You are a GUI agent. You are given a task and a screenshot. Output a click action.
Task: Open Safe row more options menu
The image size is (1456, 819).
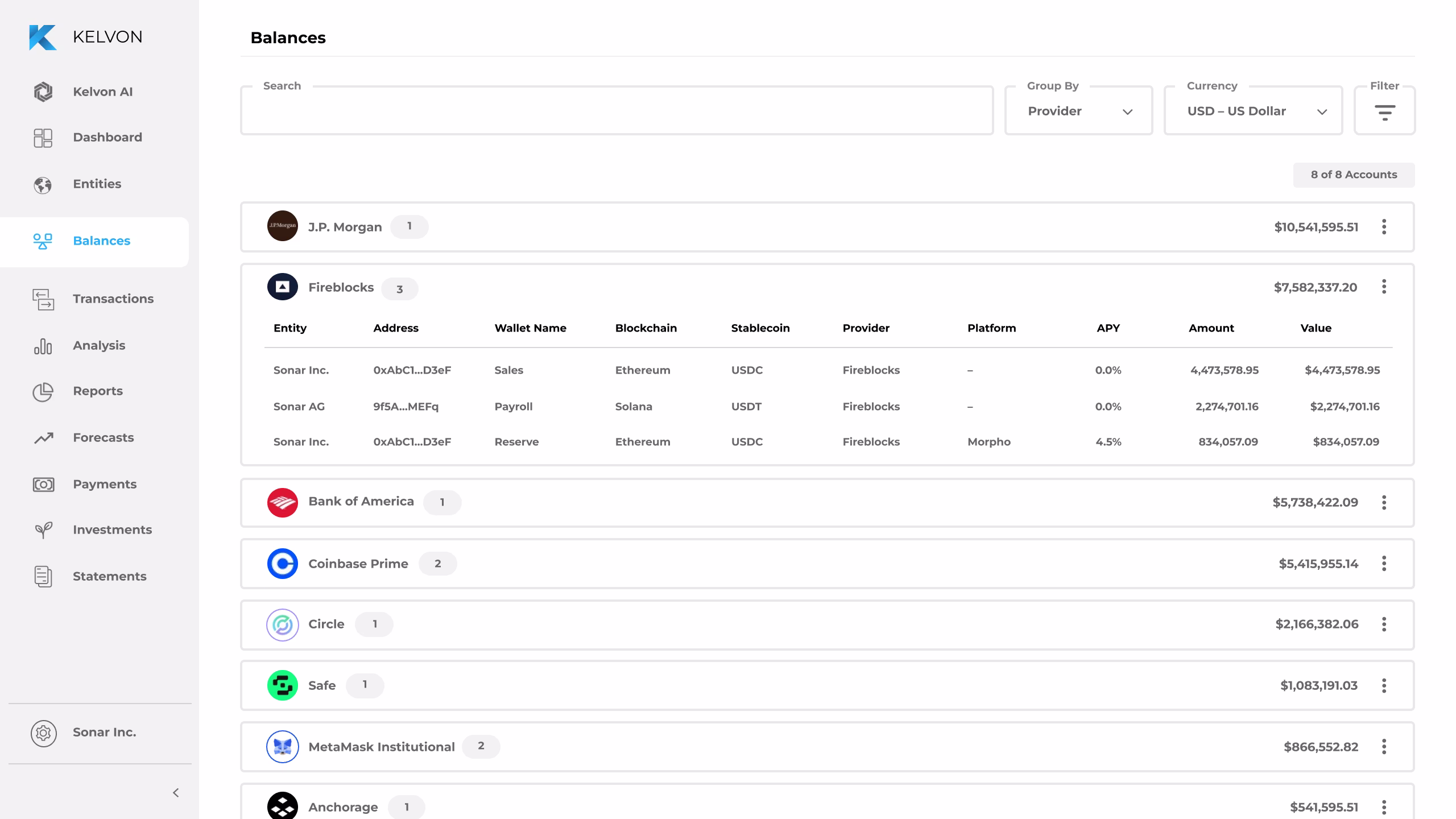click(x=1384, y=685)
